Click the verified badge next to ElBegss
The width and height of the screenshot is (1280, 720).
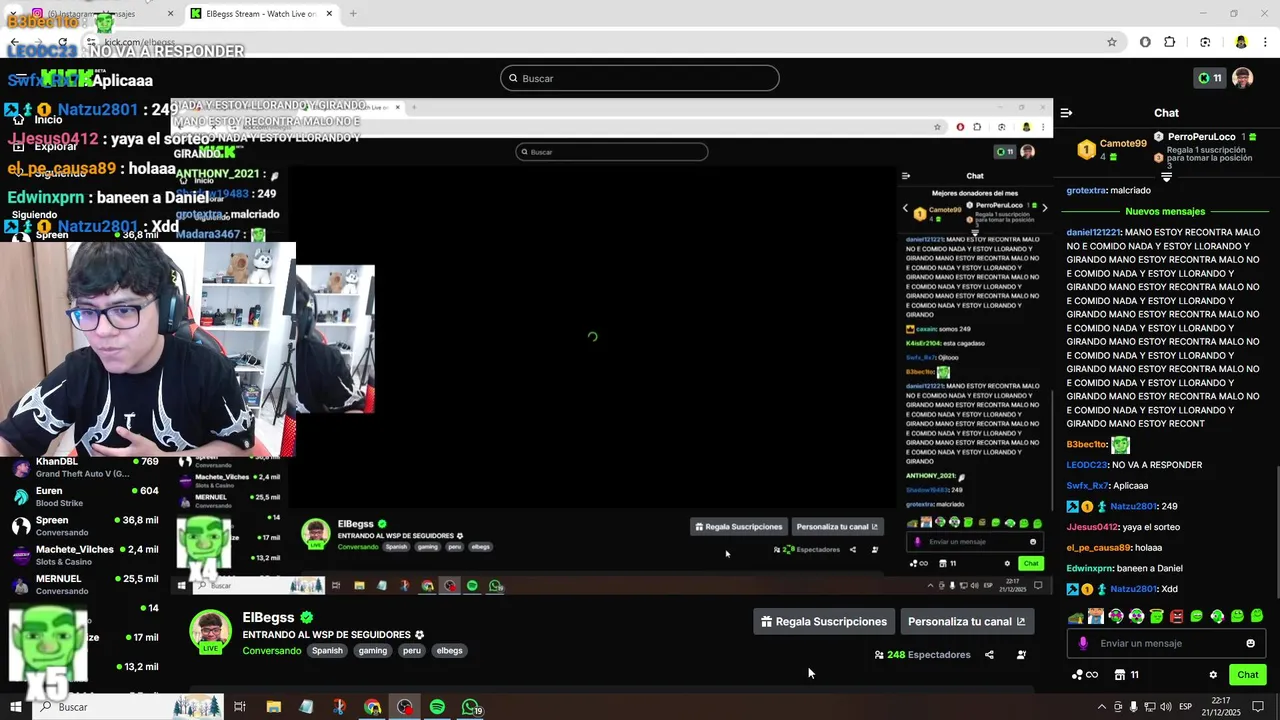[x=307, y=618]
